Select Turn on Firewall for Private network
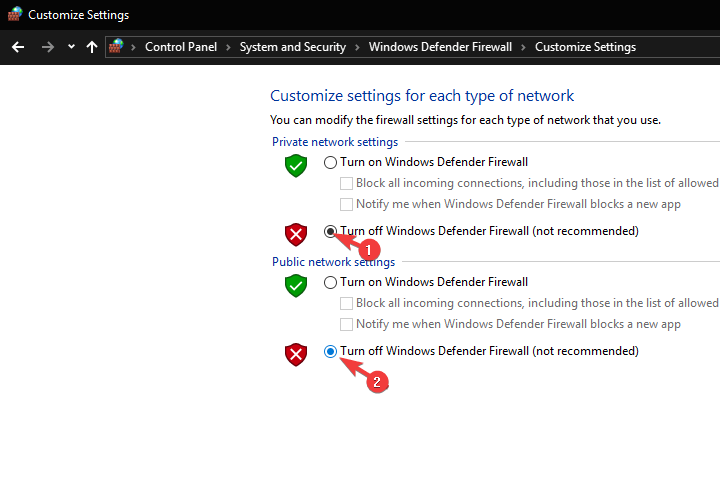This screenshot has width=720, height=480. [330, 162]
